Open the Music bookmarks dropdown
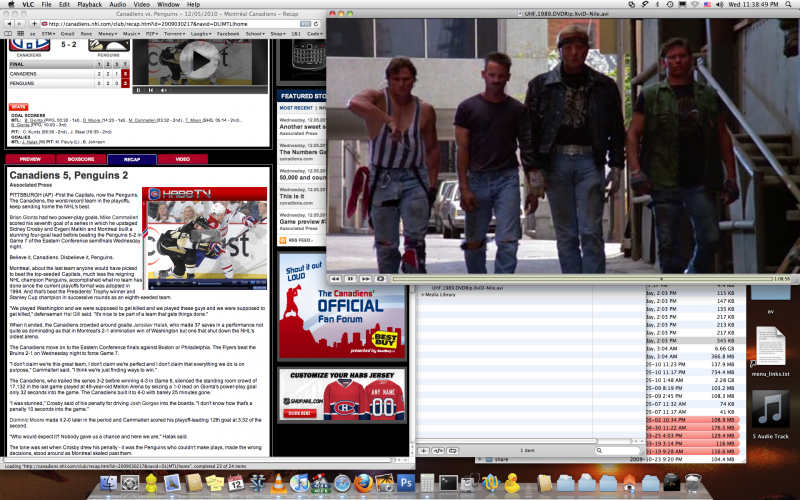Screen dimensions: 800x500 click(131, 34)
